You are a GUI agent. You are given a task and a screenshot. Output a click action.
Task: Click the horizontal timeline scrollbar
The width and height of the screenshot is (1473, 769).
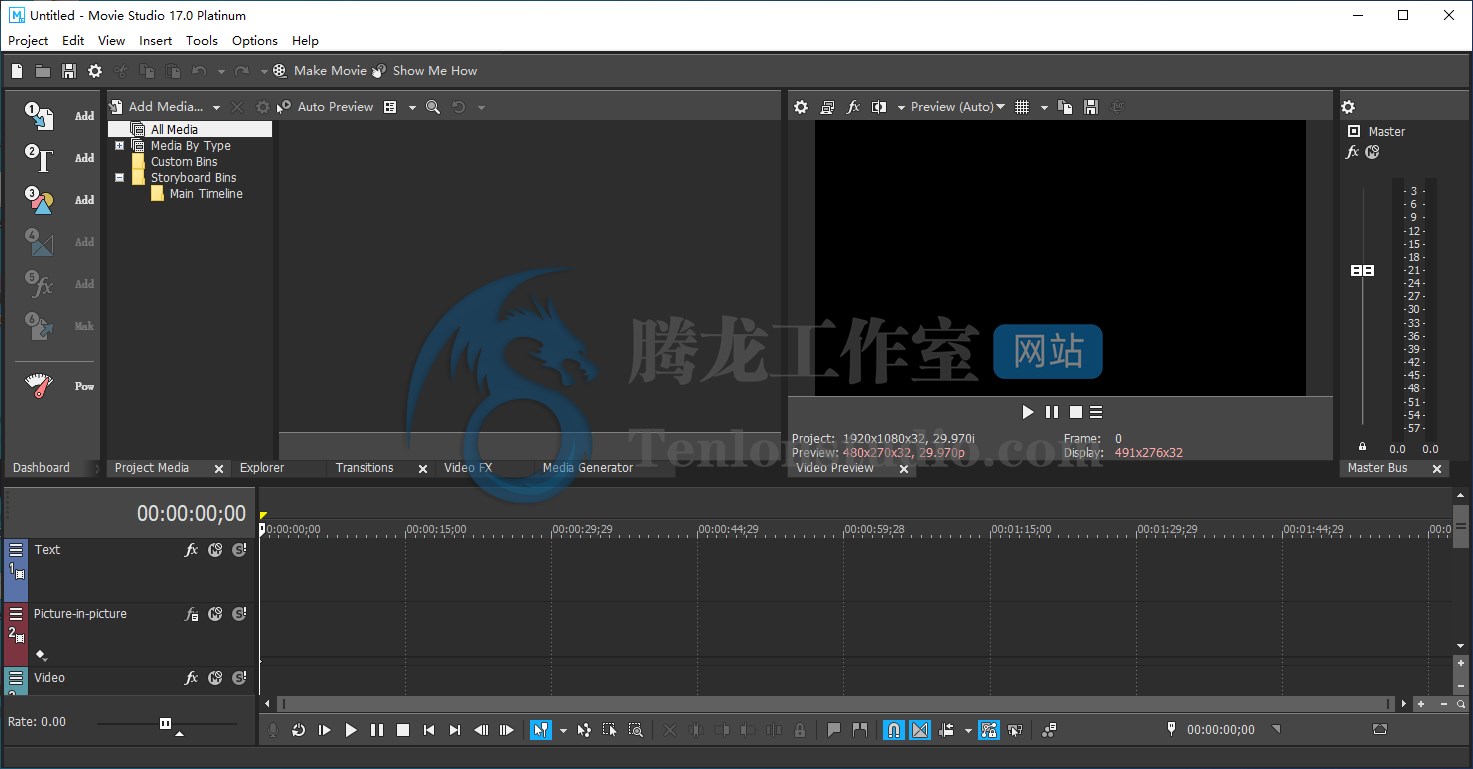coord(837,704)
